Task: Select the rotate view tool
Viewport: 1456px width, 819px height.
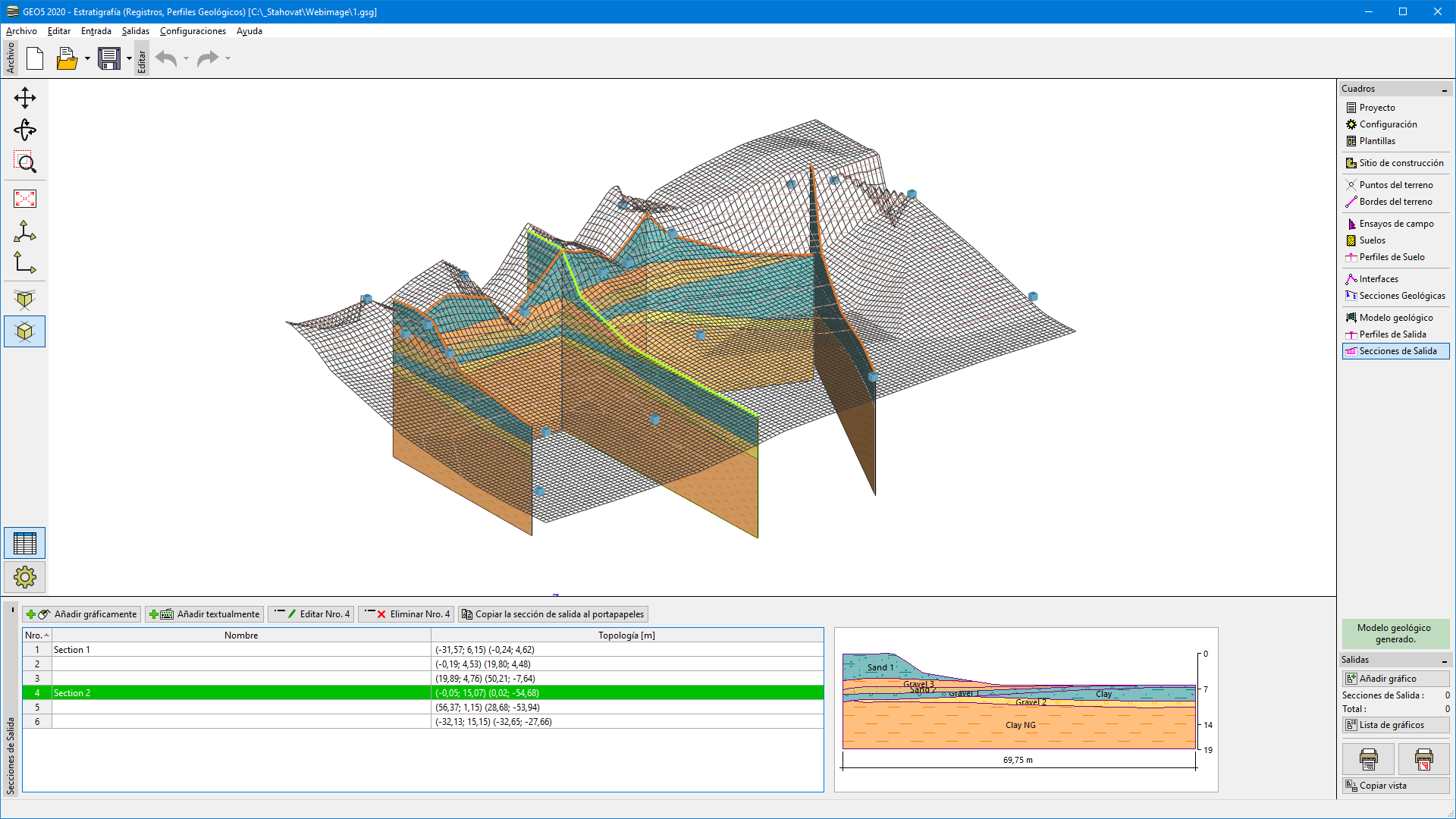Action: click(x=25, y=130)
